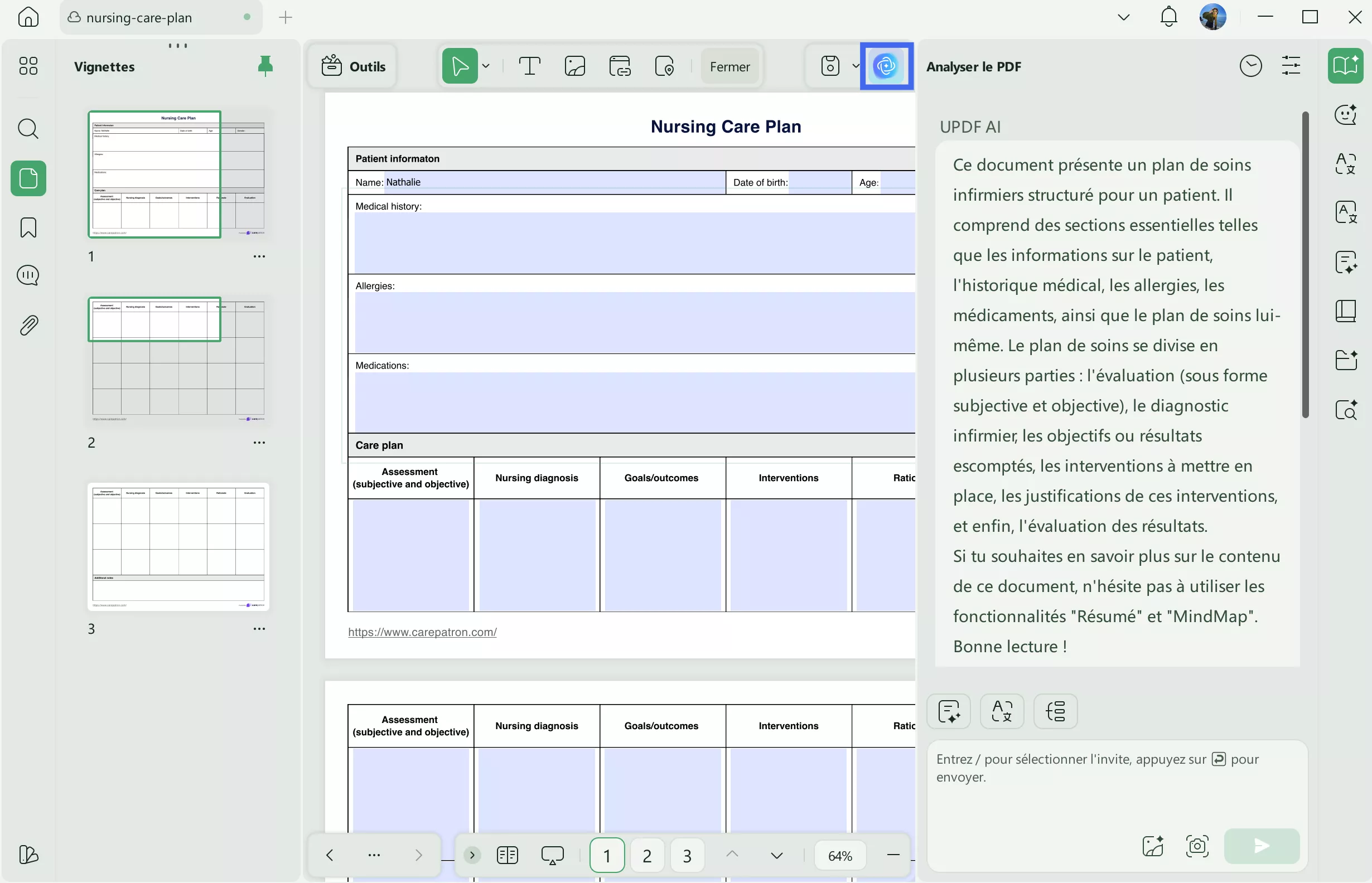Go to next view arrow

click(x=419, y=855)
